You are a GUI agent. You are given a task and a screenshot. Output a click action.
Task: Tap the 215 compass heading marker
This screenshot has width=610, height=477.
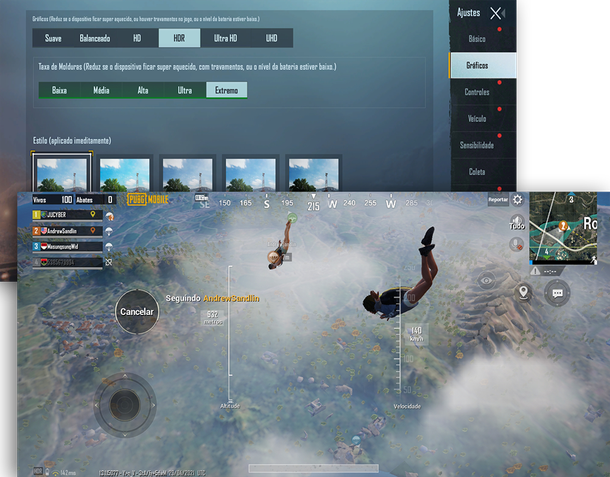tap(314, 206)
